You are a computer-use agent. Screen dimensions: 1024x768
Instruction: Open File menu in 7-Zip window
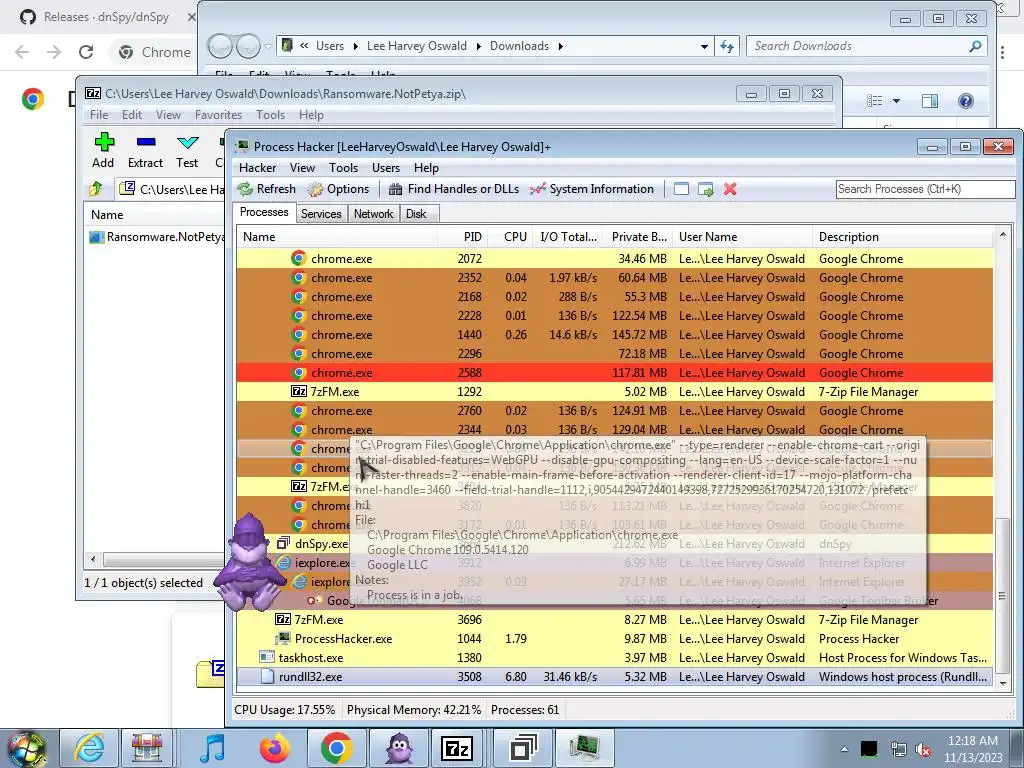tap(99, 115)
